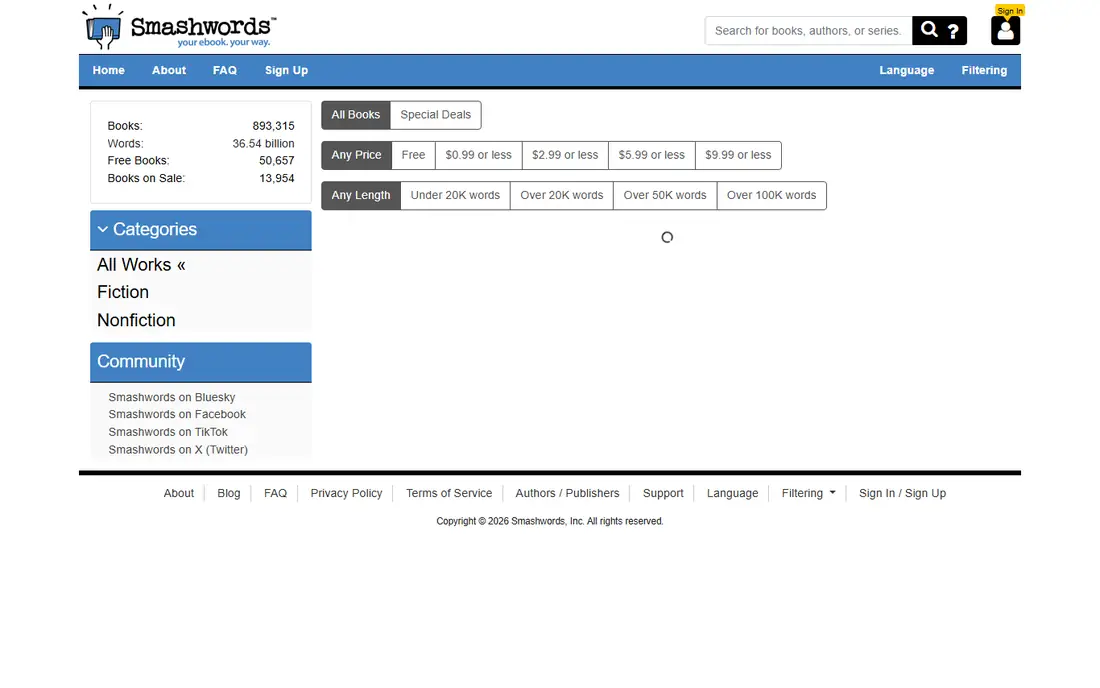
Task: Open the Language menu in navigation bar
Action: pos(906,70)
